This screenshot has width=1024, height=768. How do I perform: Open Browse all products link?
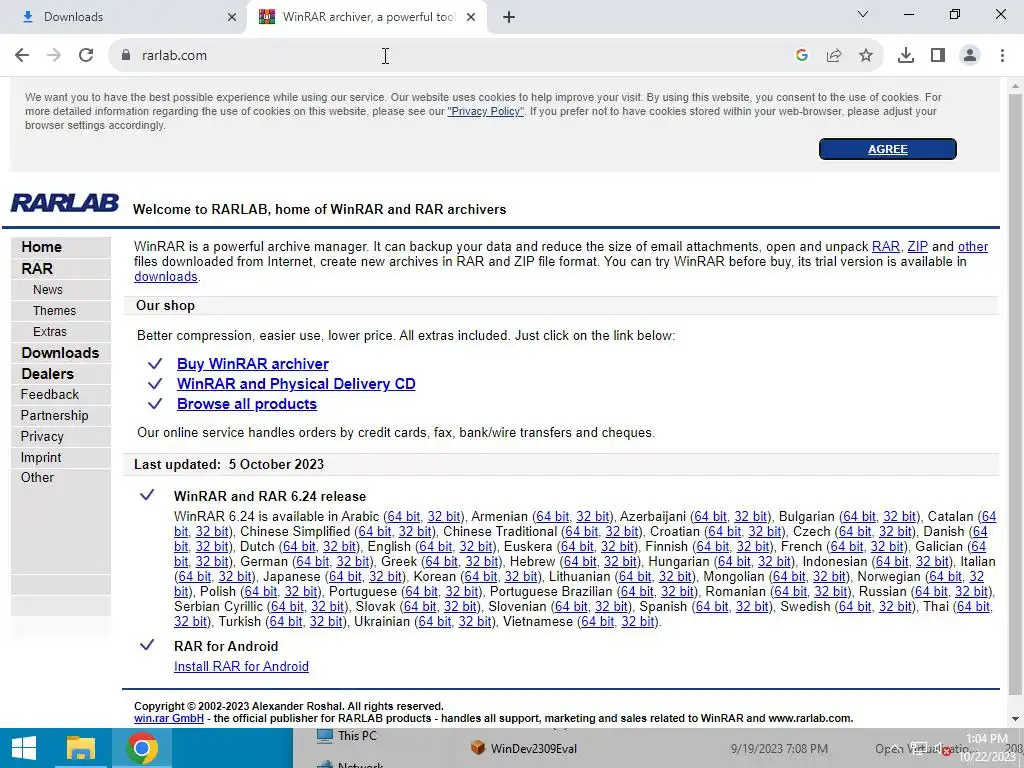tap(247, 404)
